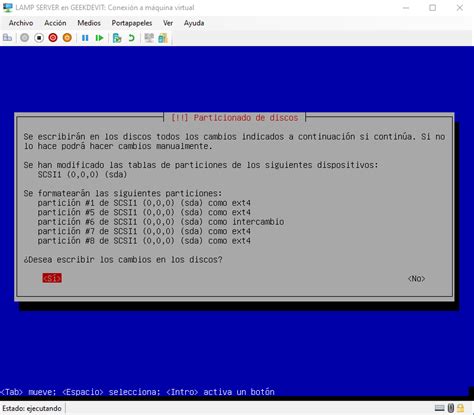Click the keyboard icon in the status bar
Viewport: 474px width, 415px height.
440,408
